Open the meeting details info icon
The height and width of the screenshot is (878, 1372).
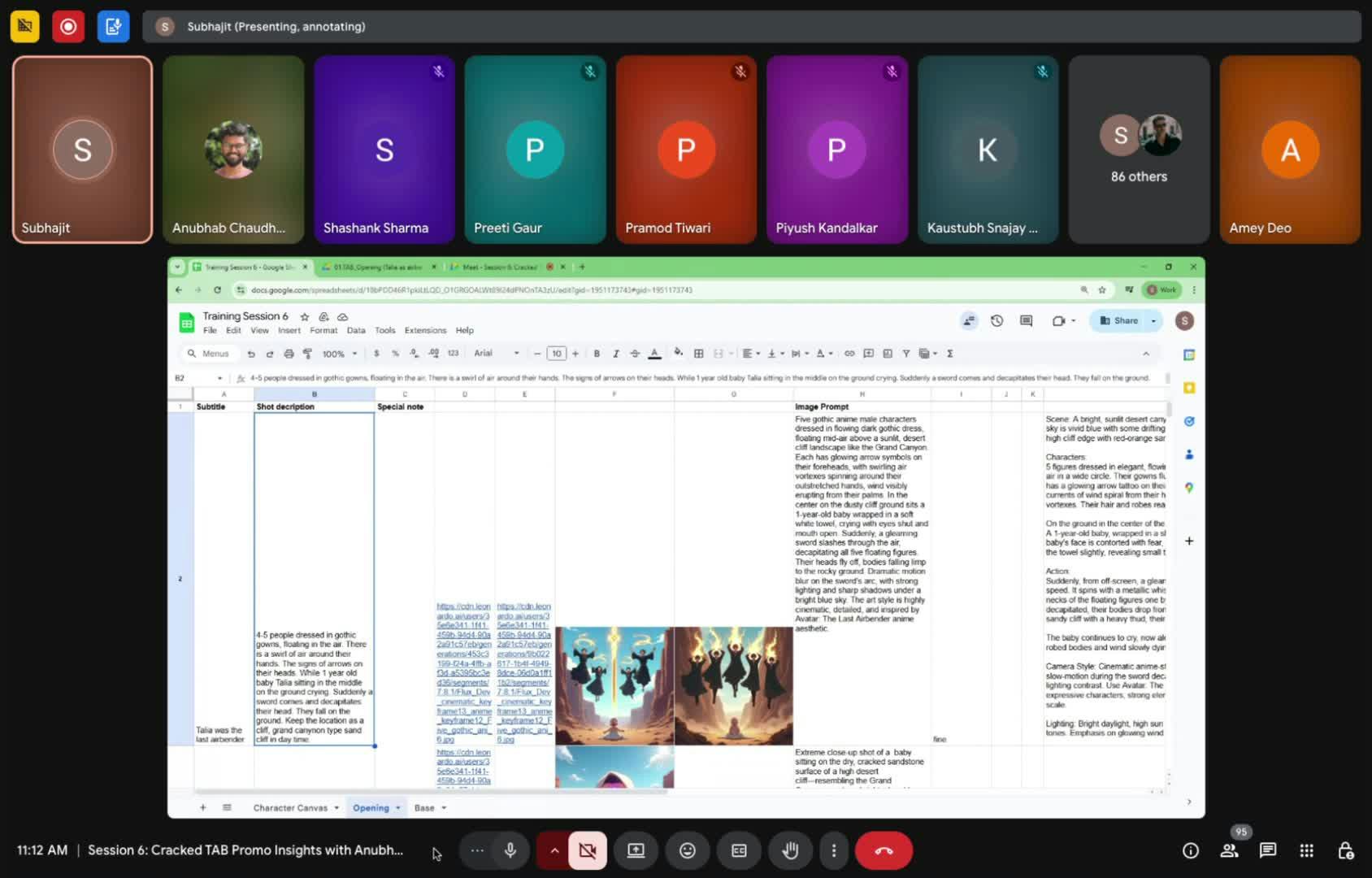tap(1190, 850)
